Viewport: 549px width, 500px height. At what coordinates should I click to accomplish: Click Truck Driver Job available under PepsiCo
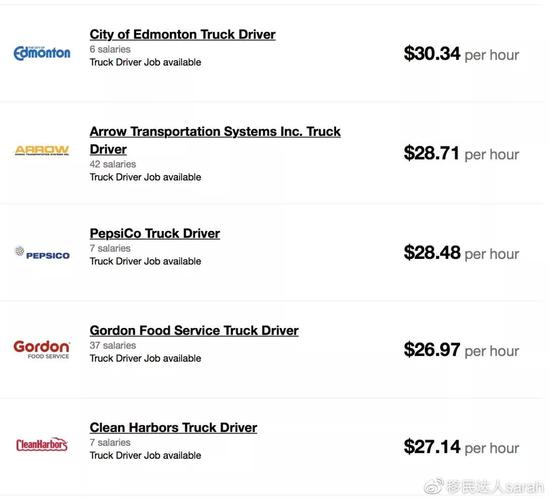pyautogui.click(x=145, y=261)
